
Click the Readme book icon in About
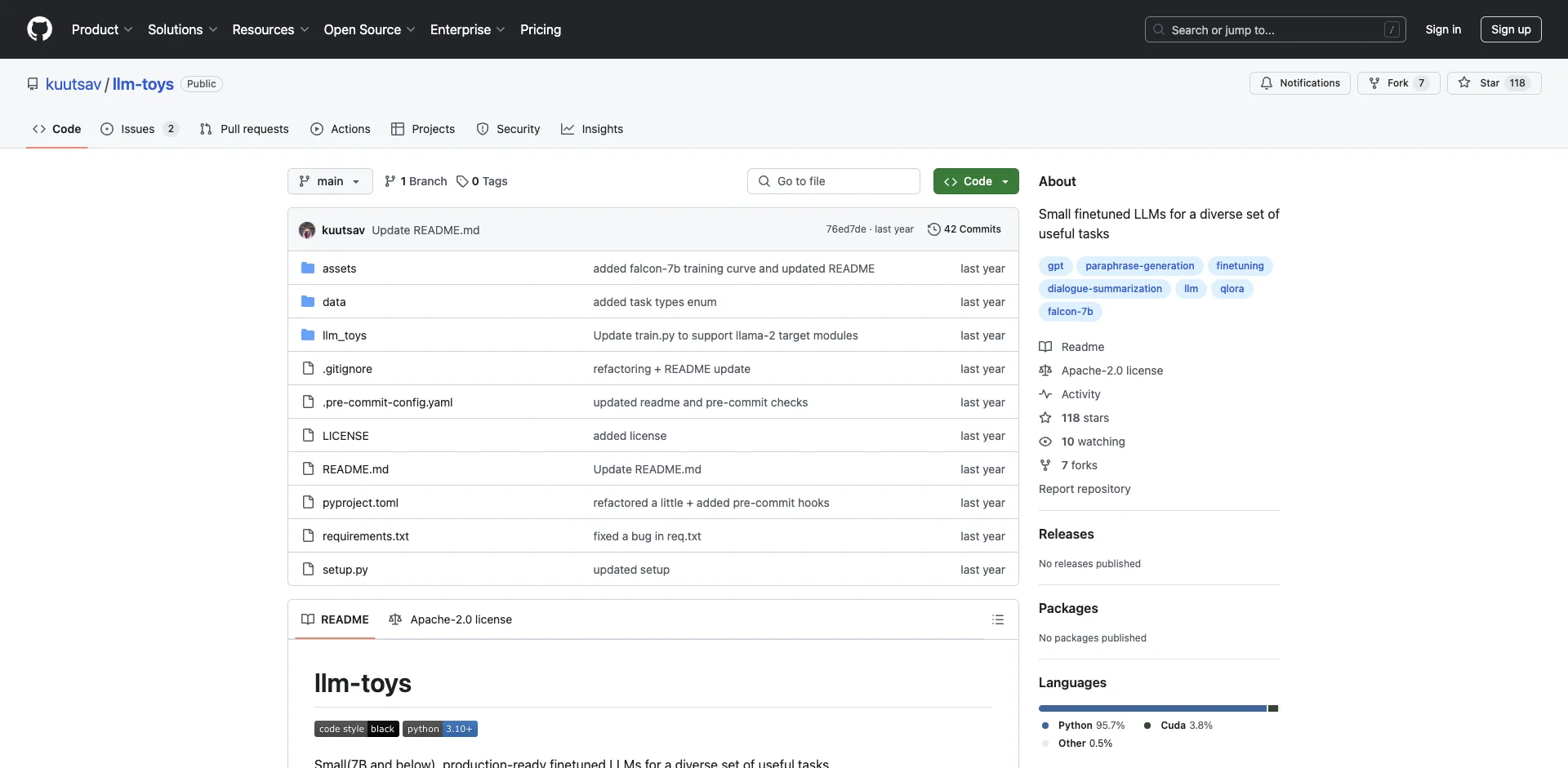click(x=1045, y=347)
